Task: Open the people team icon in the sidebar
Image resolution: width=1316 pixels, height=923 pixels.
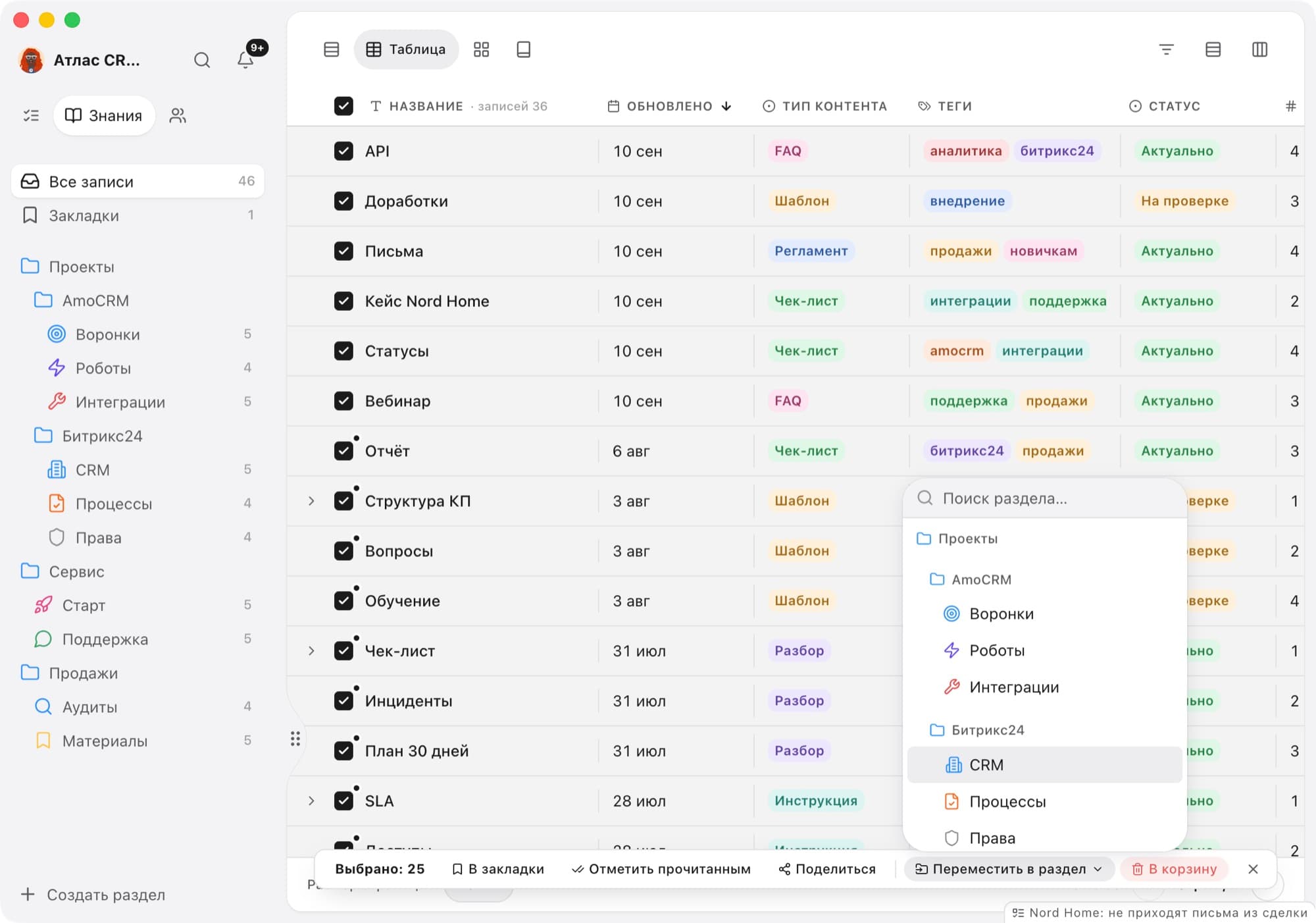Action: 178,116
